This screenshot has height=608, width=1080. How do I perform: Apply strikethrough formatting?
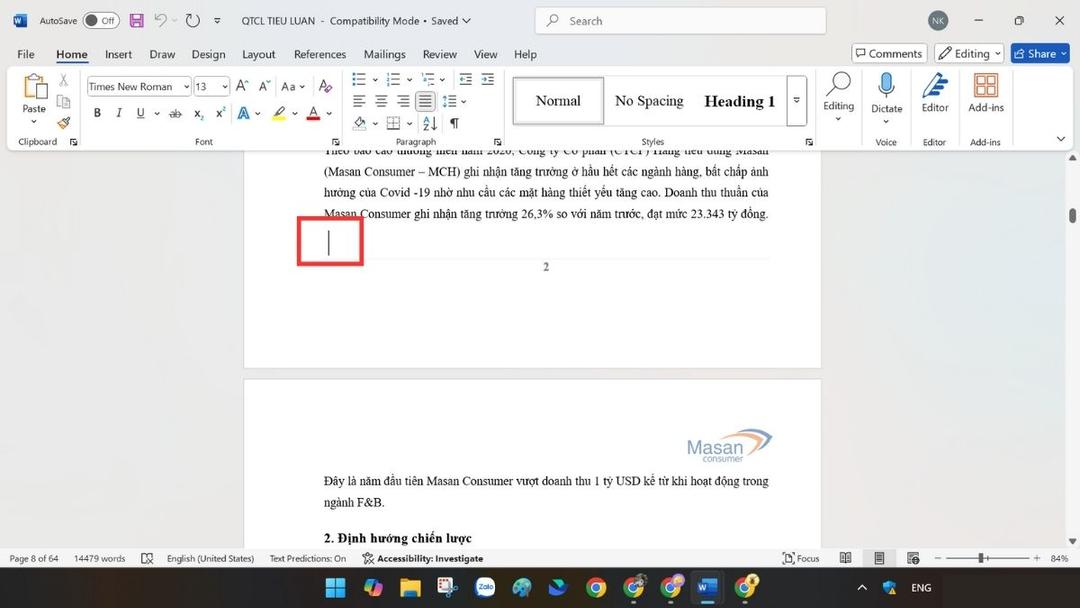(175, 113)
